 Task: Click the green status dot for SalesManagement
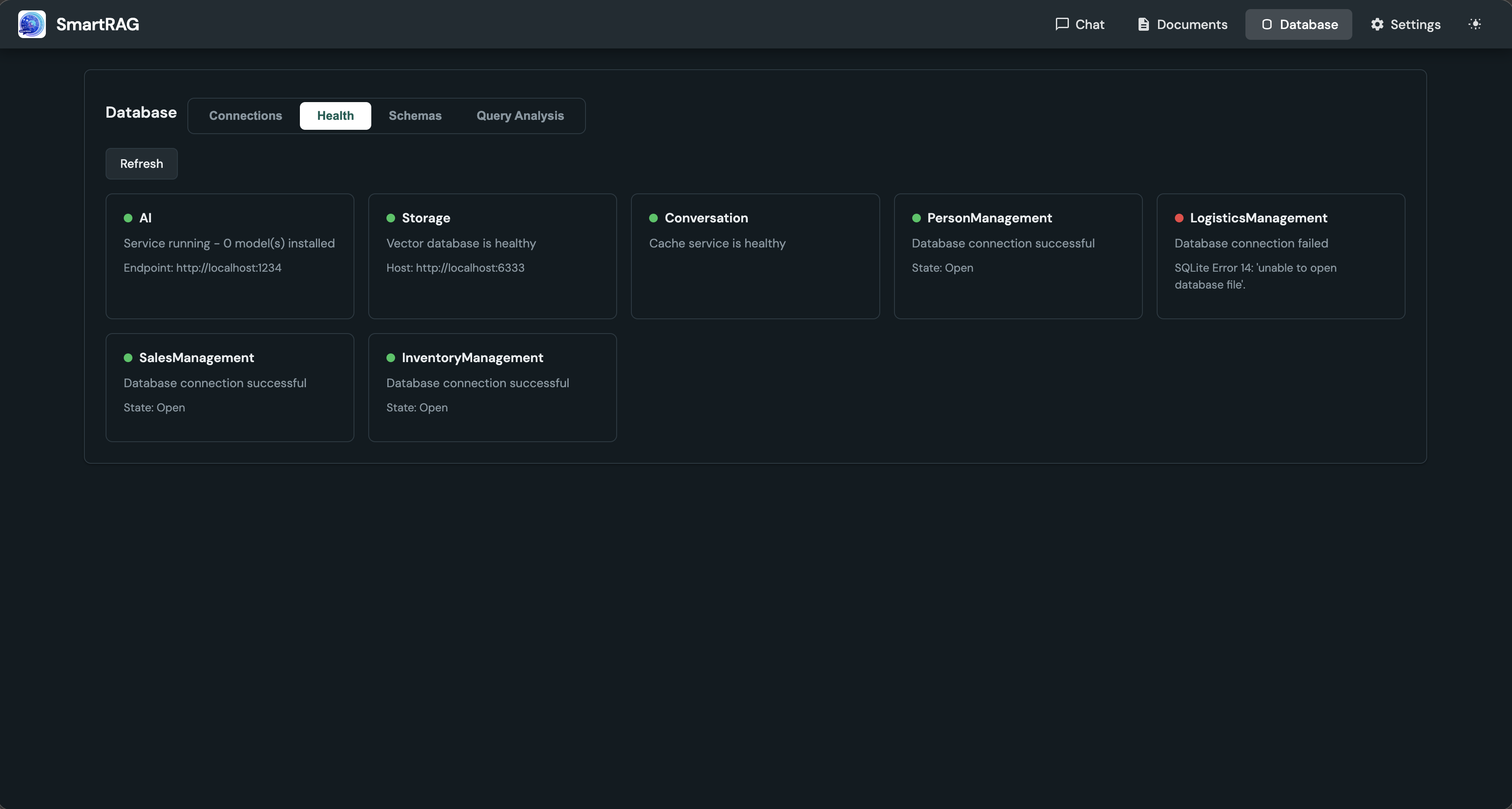click(128, 358)
